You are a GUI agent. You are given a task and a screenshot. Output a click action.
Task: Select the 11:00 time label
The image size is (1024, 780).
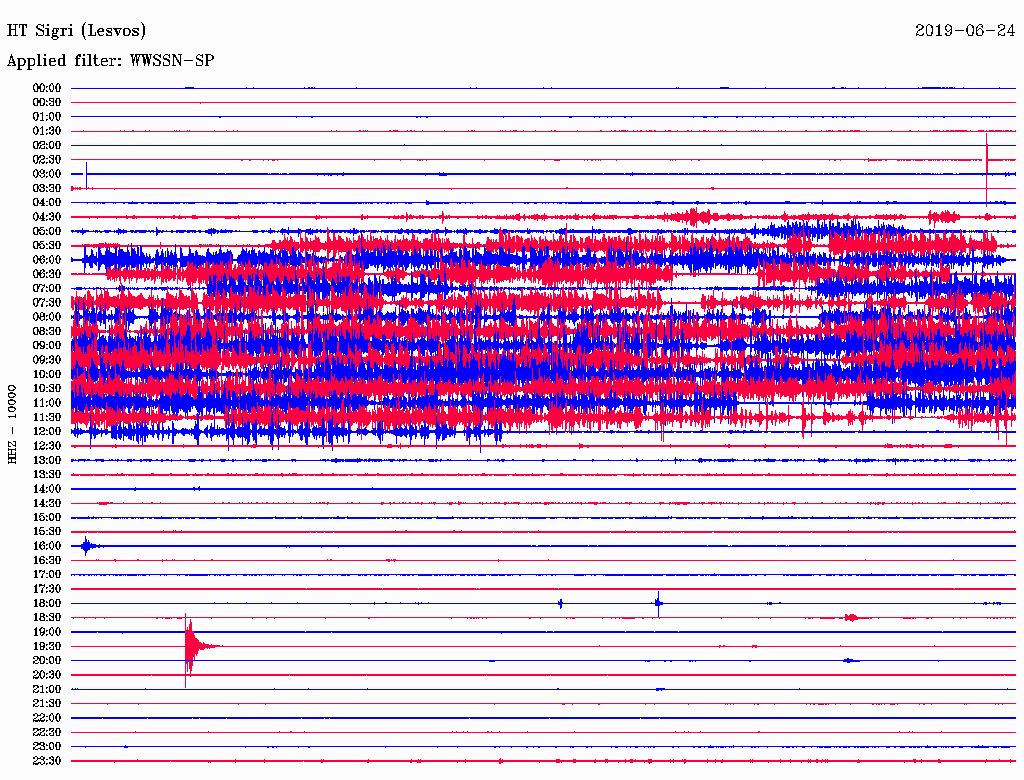coord(47,403)
